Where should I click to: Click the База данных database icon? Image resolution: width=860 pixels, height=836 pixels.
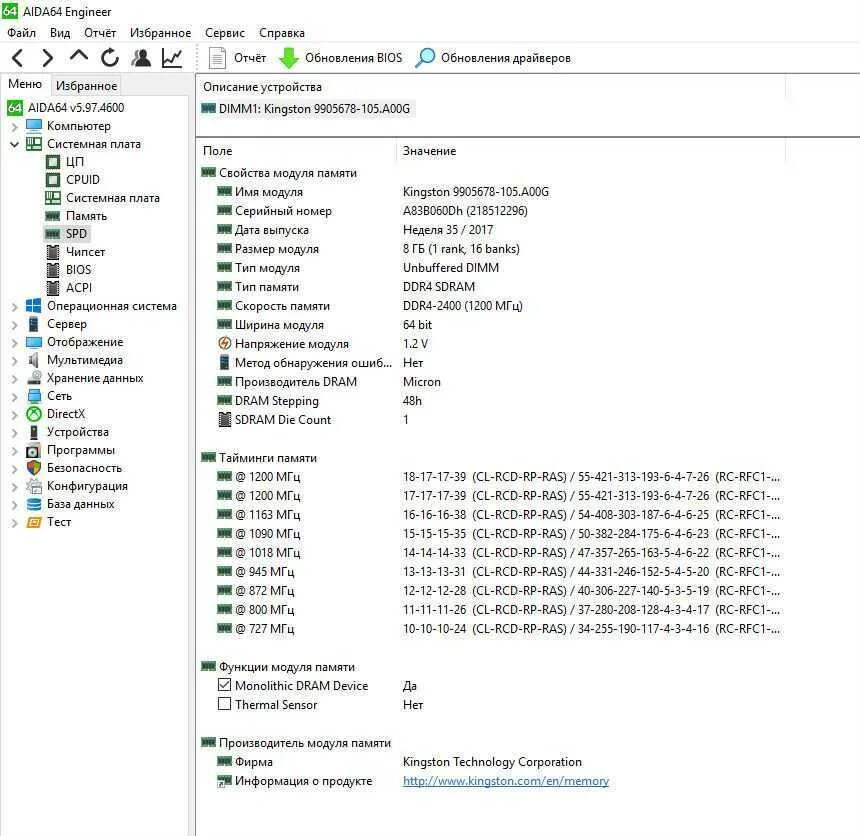[34, 504]
